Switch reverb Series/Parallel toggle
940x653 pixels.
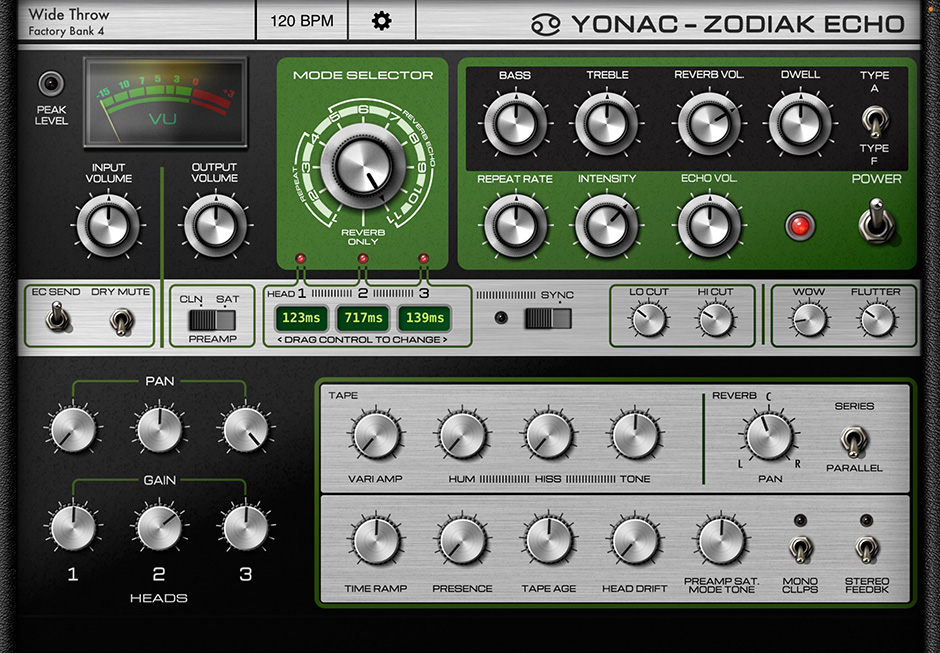(854, 440)
